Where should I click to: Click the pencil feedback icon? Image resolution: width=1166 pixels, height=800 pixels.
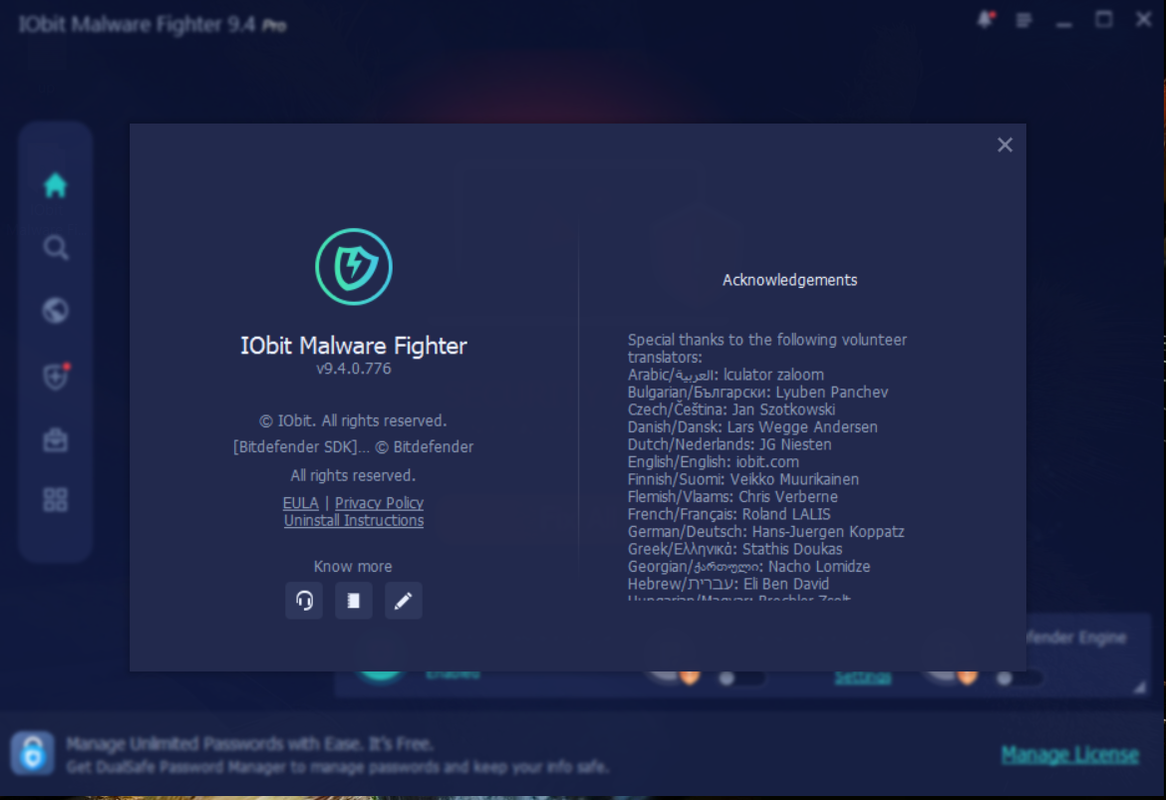click(x=403, y=600)
